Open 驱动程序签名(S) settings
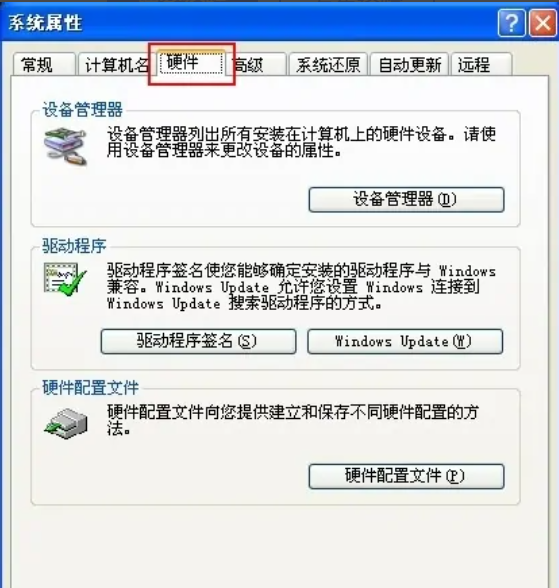 [198, 341]
